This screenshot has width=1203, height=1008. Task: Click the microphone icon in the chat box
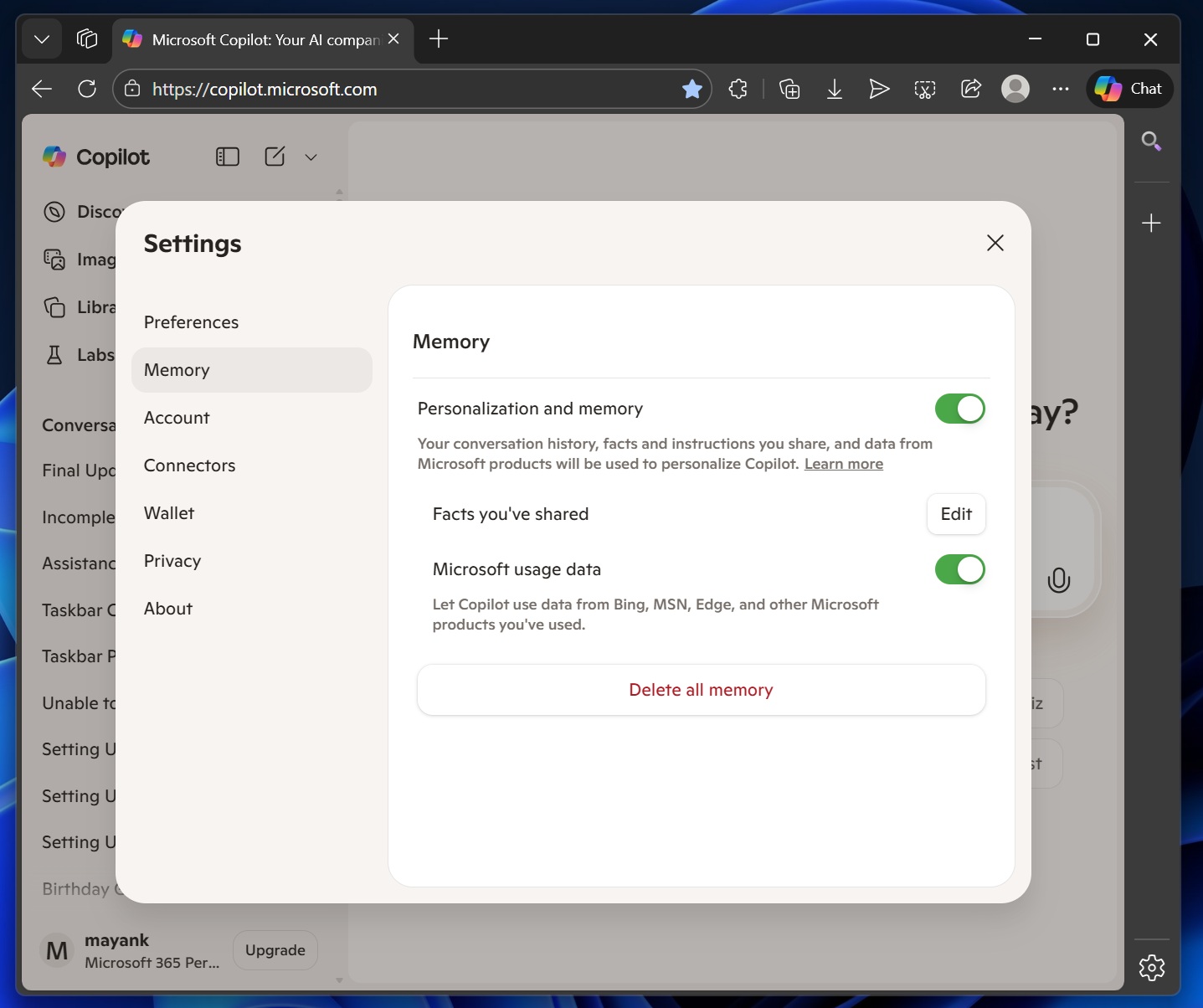tap(1058, 579)
